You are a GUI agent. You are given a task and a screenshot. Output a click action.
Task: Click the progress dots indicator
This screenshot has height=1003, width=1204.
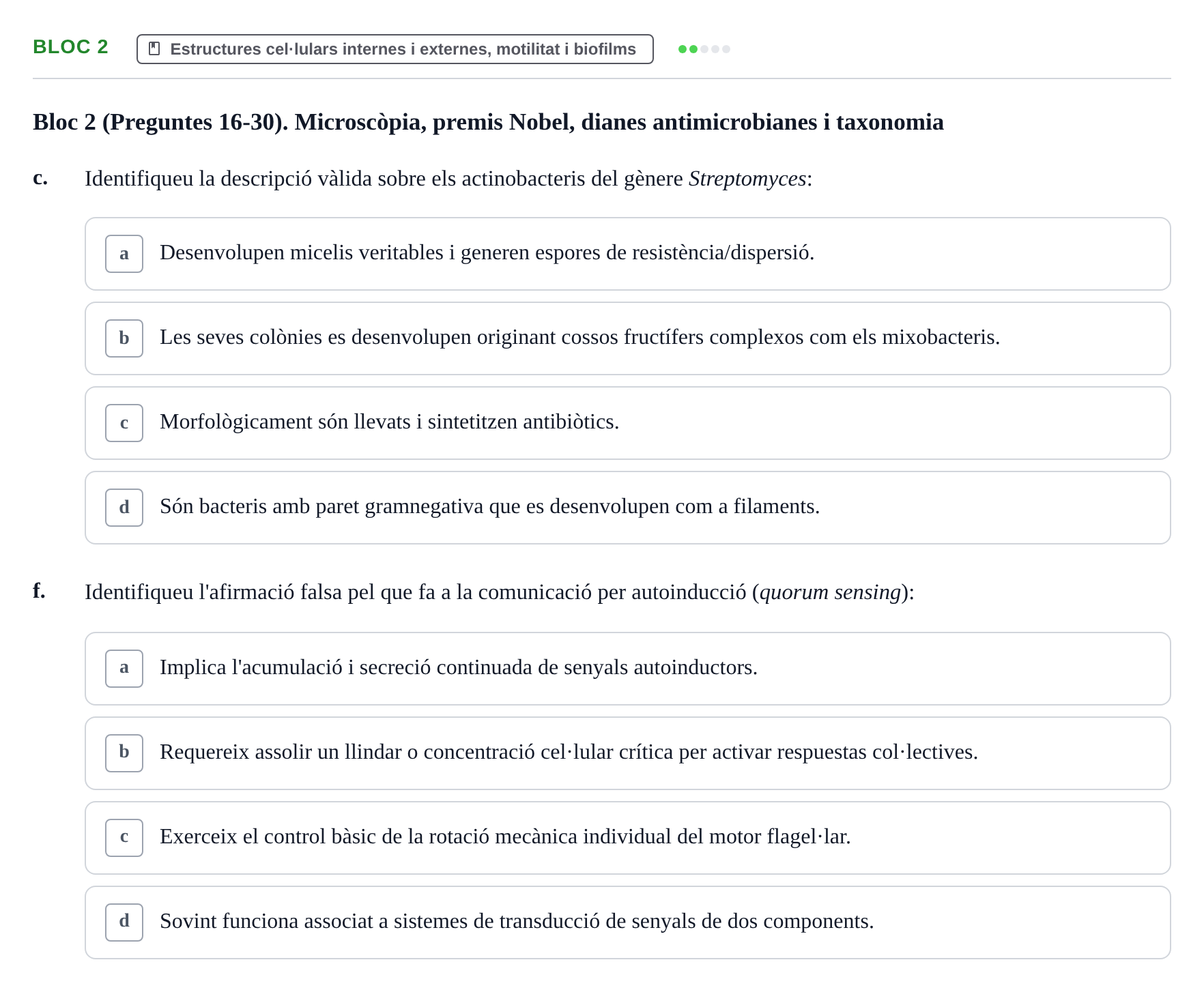tap(704, 49)
